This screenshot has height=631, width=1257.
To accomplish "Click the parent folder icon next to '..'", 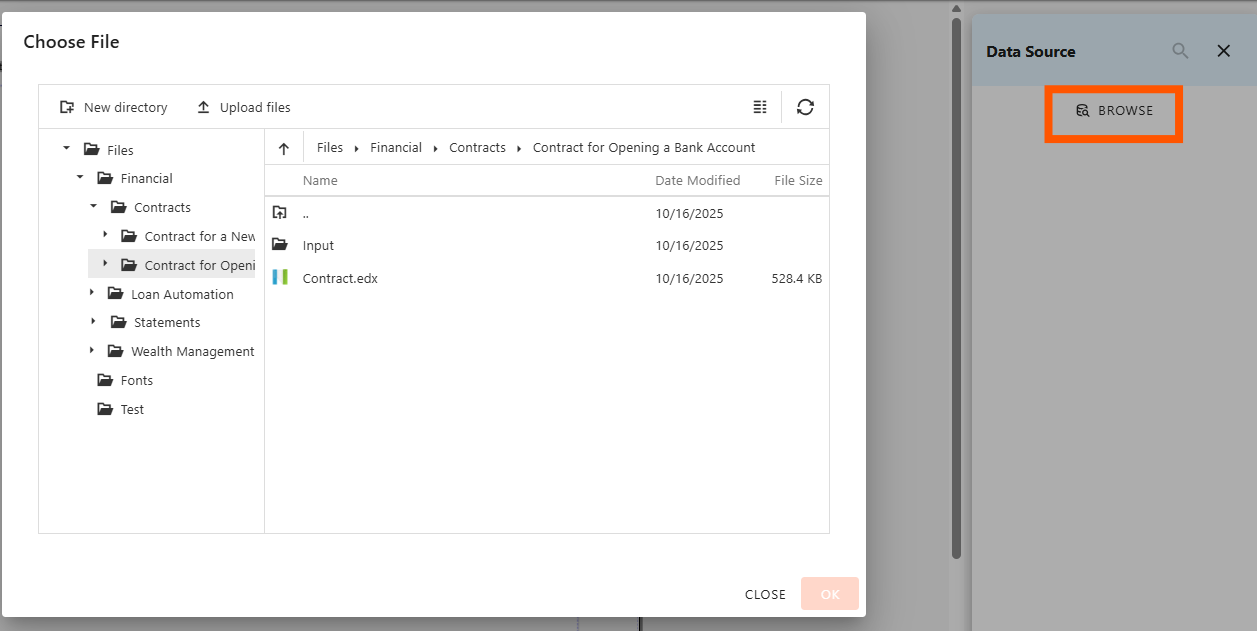I will (280, 213).
